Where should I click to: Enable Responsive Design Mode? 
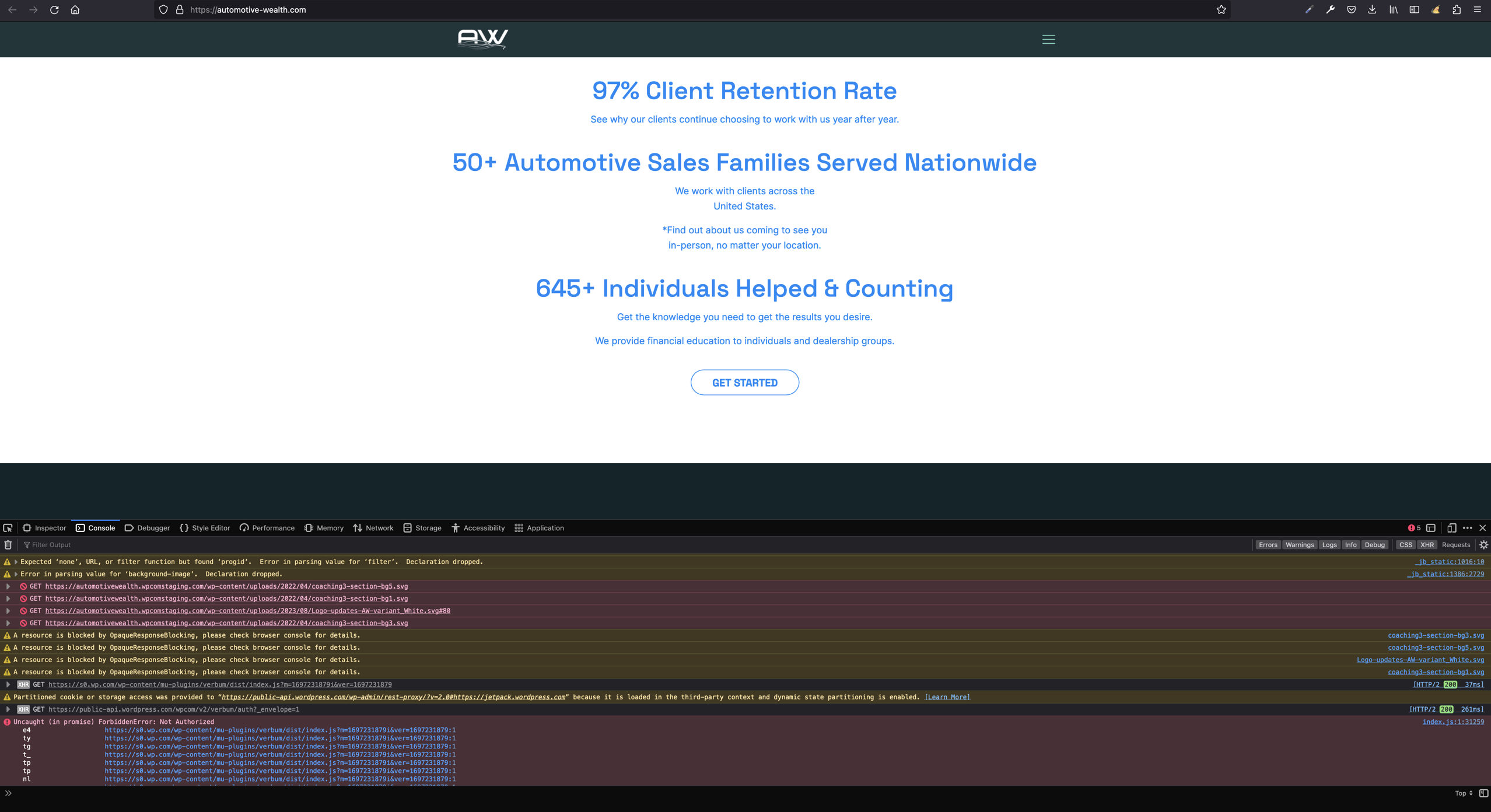click(x=1451, y=528)
